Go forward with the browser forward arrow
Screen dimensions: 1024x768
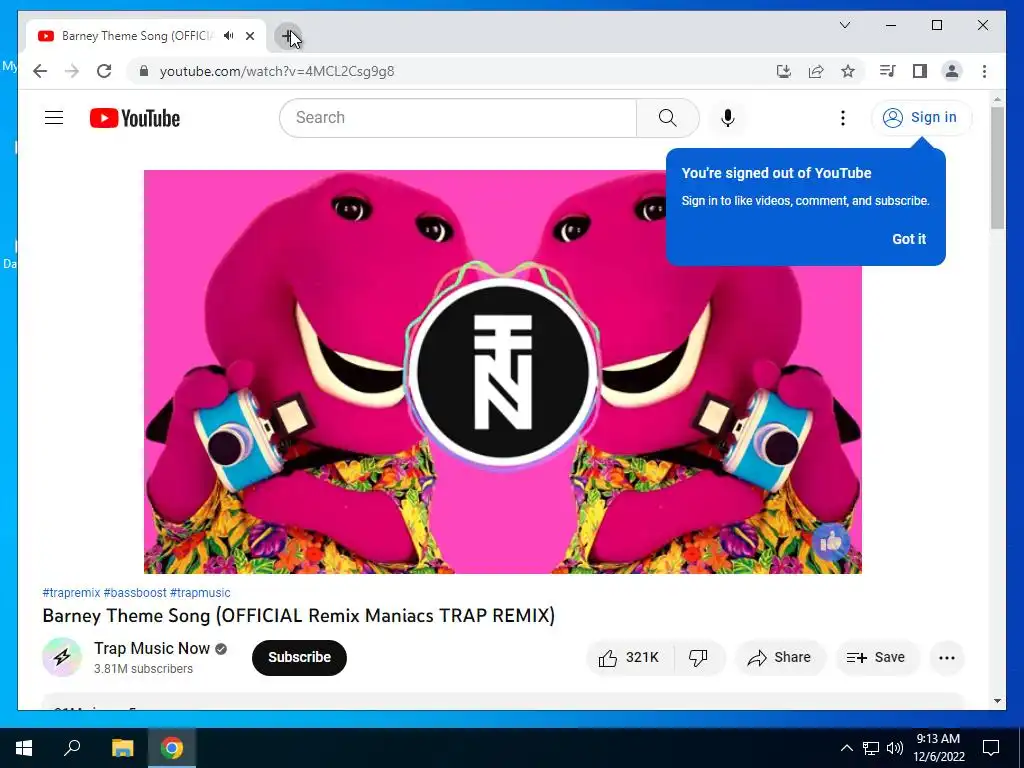pos(72,71)
